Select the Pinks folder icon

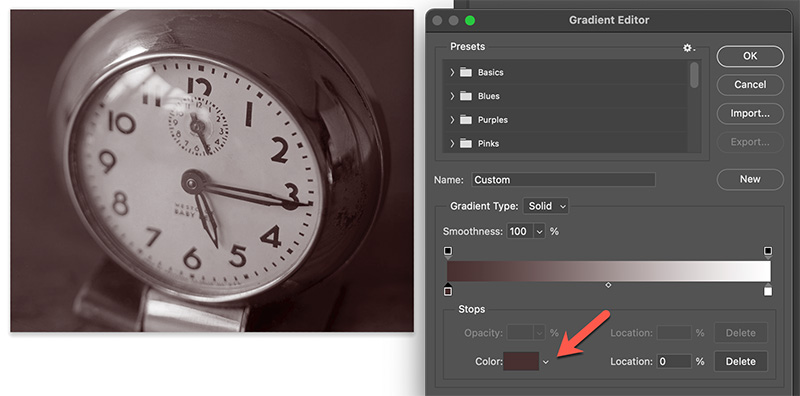(x=465, y=143)
